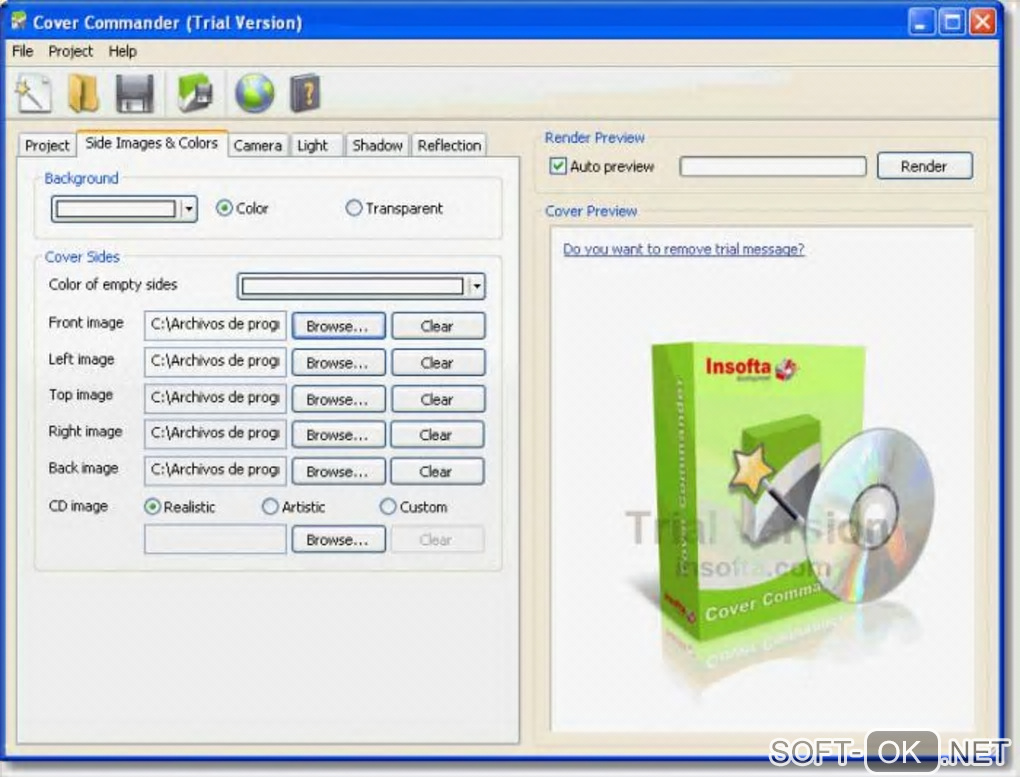Image resolution: width=1020 pixels, height=777 pixels.
Task: Browse for a custom CD image
Action: tap(338, 539)
